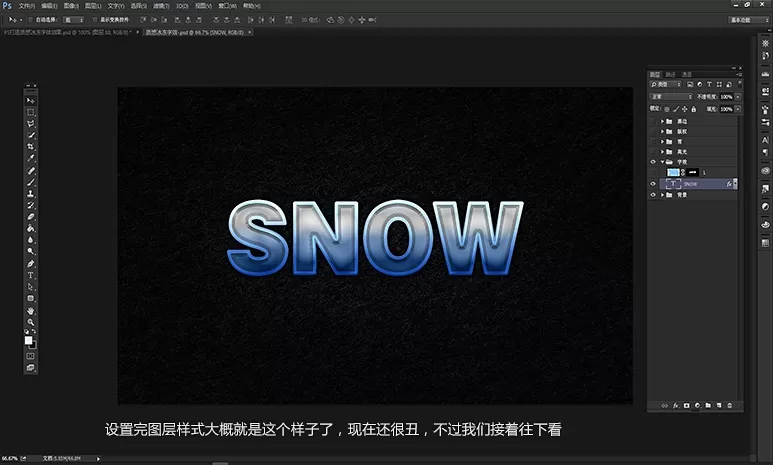Expand the 背景 group arrow
Image resolution: width=773 pixels, height=465 pixels.
662,195
